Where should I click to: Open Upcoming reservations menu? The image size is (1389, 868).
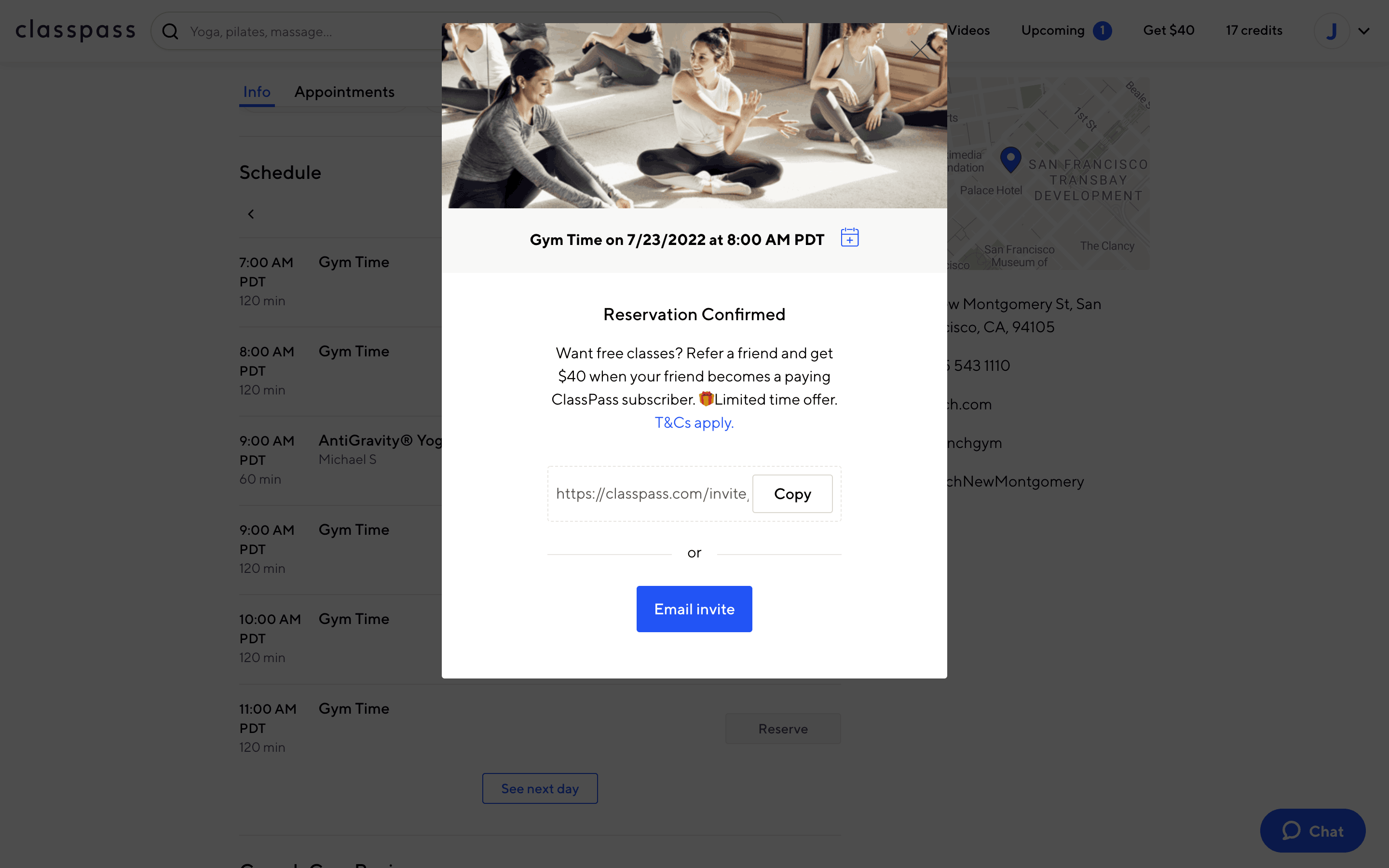1053,30
